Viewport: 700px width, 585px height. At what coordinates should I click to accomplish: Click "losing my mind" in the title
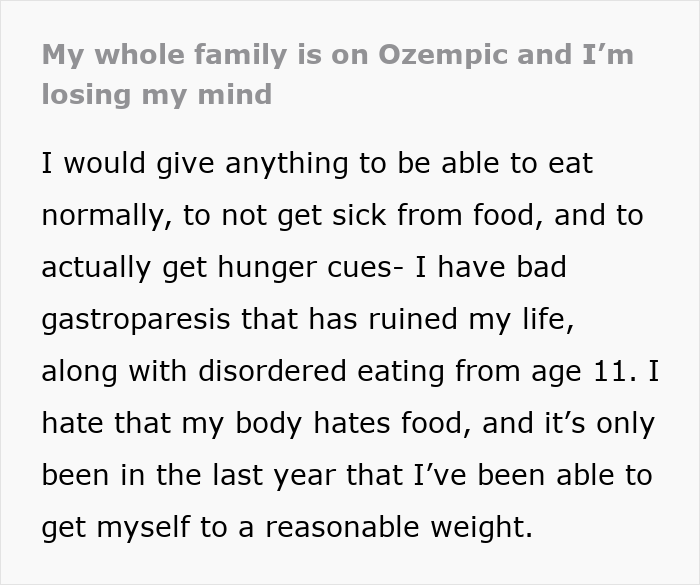pos(156,96)
